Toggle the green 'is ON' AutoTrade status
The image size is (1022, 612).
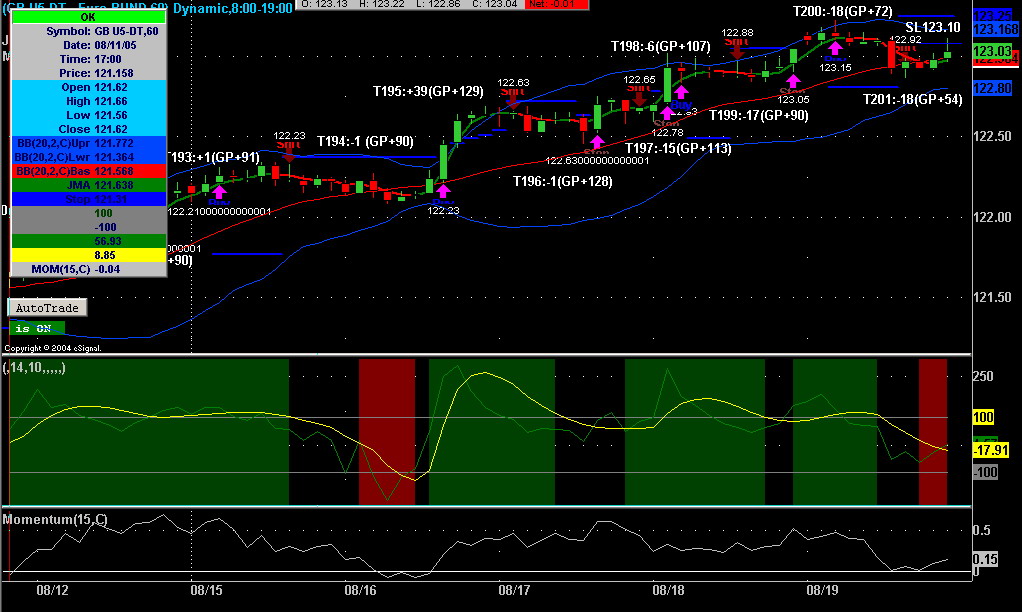[36, 328]
